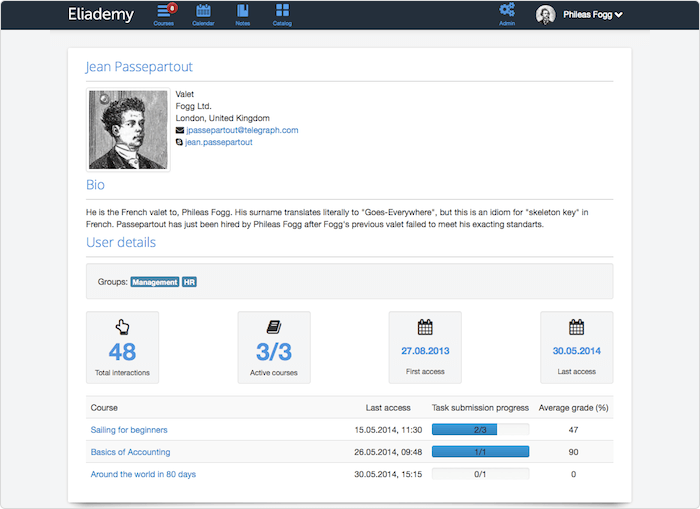This screenshot has height=509, width=700.
Task: Click the Course column header
Action: click(x=104, y=408)
